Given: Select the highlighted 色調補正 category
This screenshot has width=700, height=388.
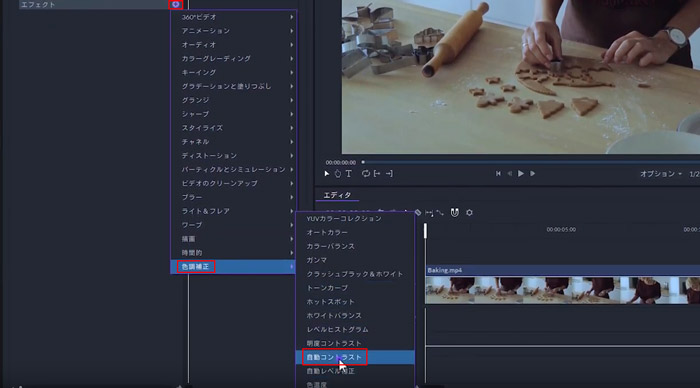Looking at the screenshot, I should click(x=233, y=267).
